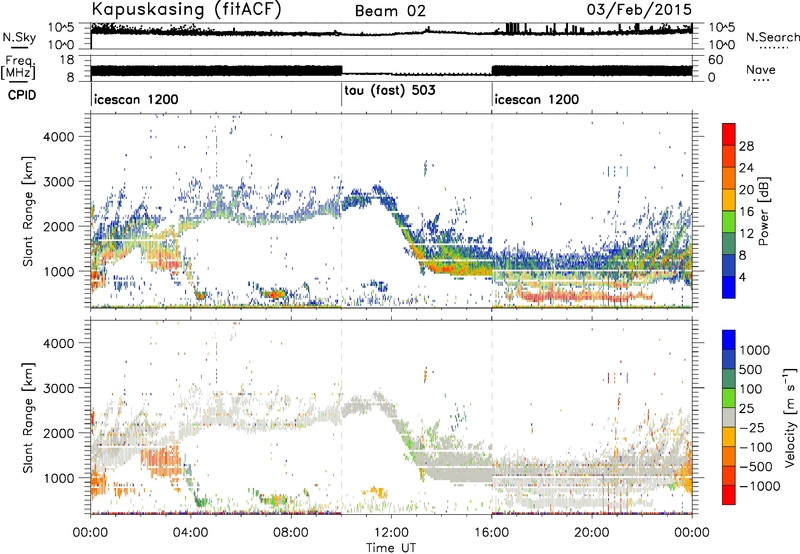800x554 pixels.
Task: Click the '28' power colorbar tick
Action: click(746, 146)
